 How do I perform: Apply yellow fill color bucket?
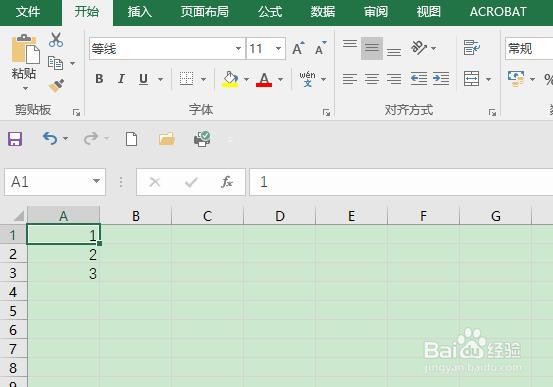(230, 79)
